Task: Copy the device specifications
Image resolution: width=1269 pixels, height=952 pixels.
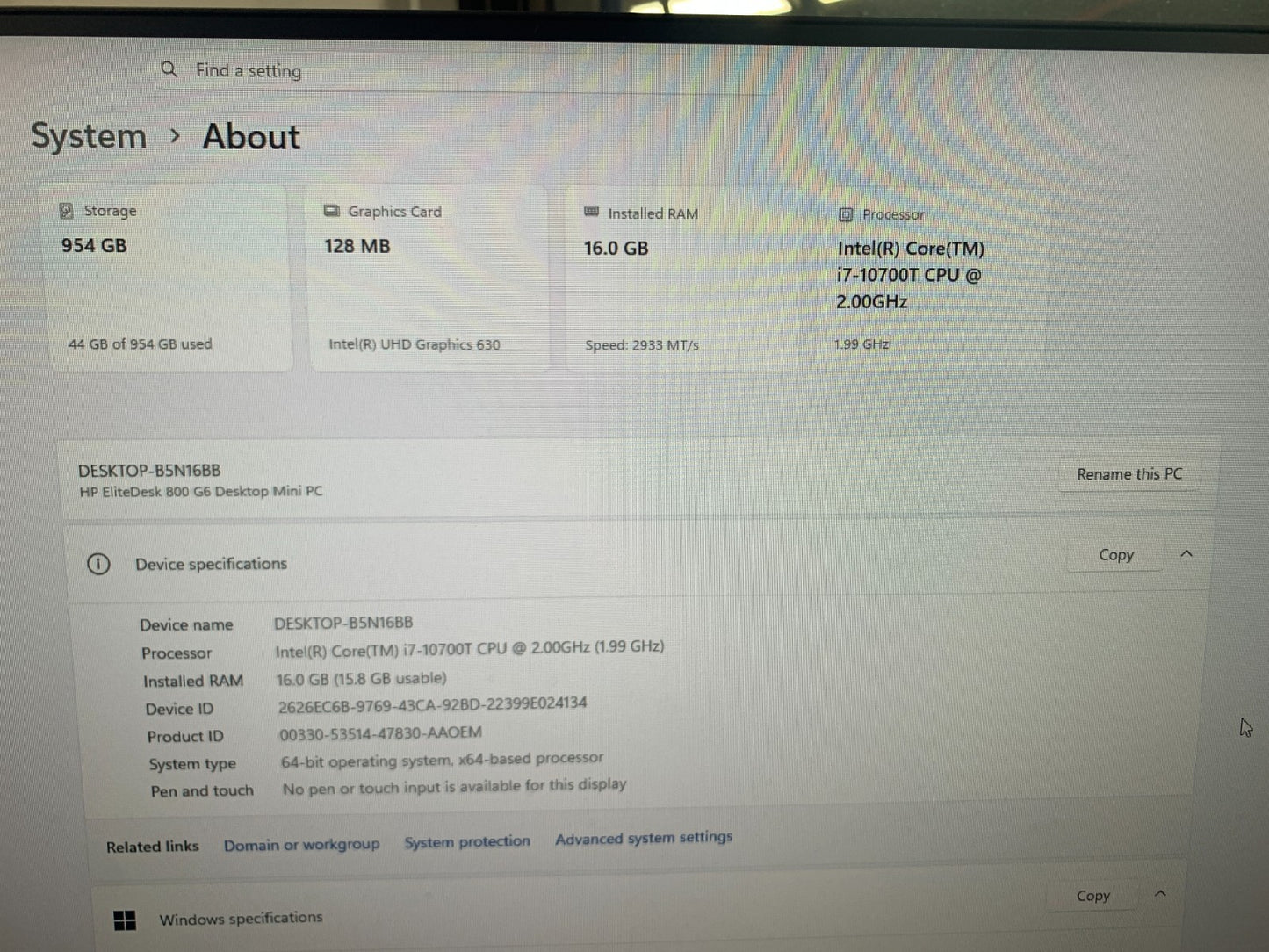Action: [x=1116, y=555]
